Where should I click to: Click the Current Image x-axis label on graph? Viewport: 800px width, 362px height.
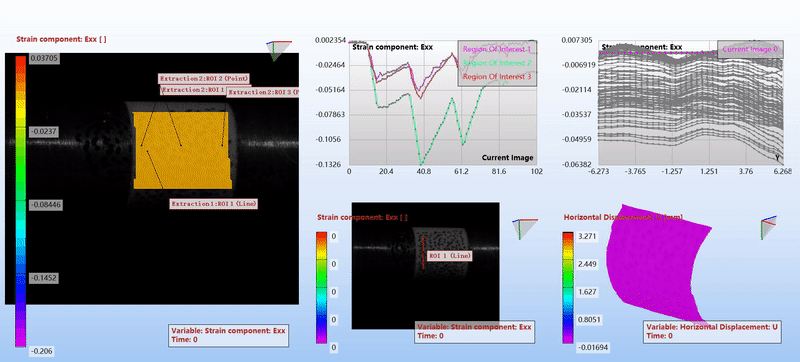508,158
